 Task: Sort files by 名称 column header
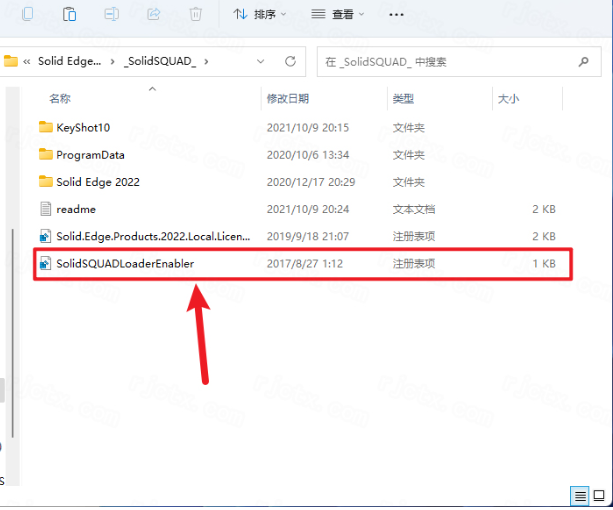60,99
